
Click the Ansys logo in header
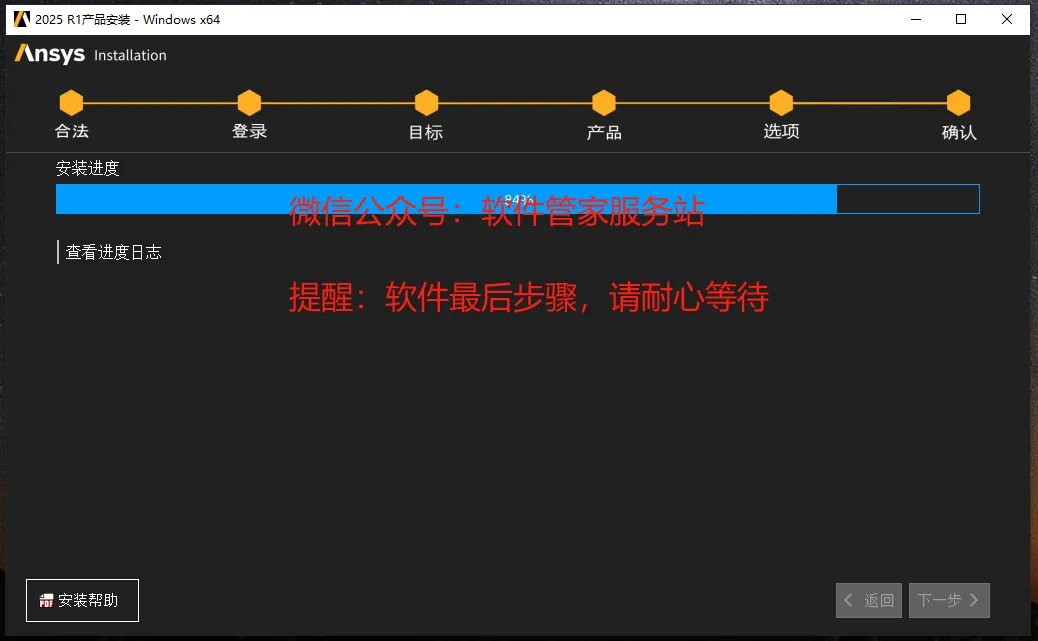[50, 54]
